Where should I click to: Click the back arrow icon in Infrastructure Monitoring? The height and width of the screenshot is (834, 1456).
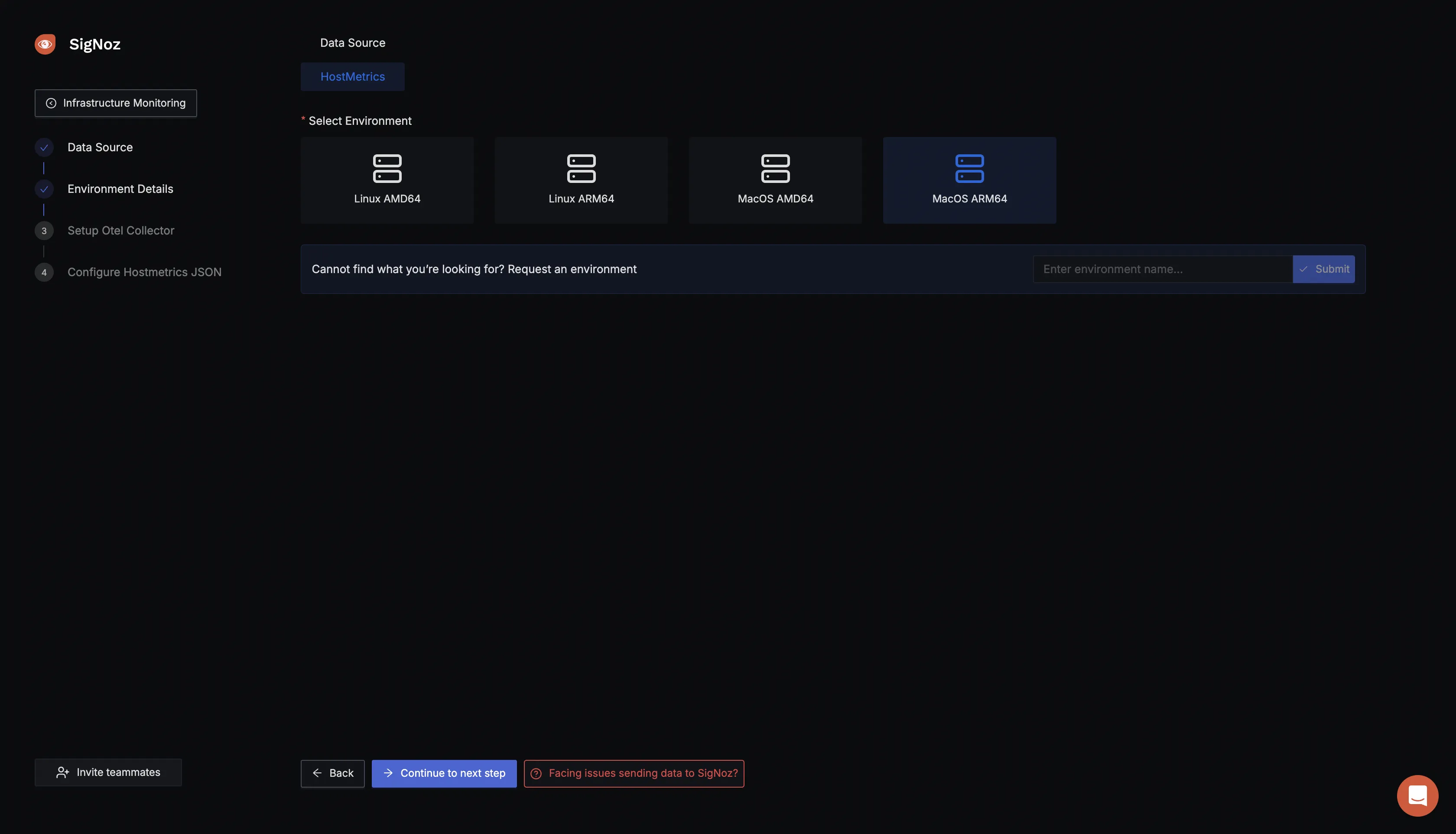pyautogui.click(x=51, y=103)
